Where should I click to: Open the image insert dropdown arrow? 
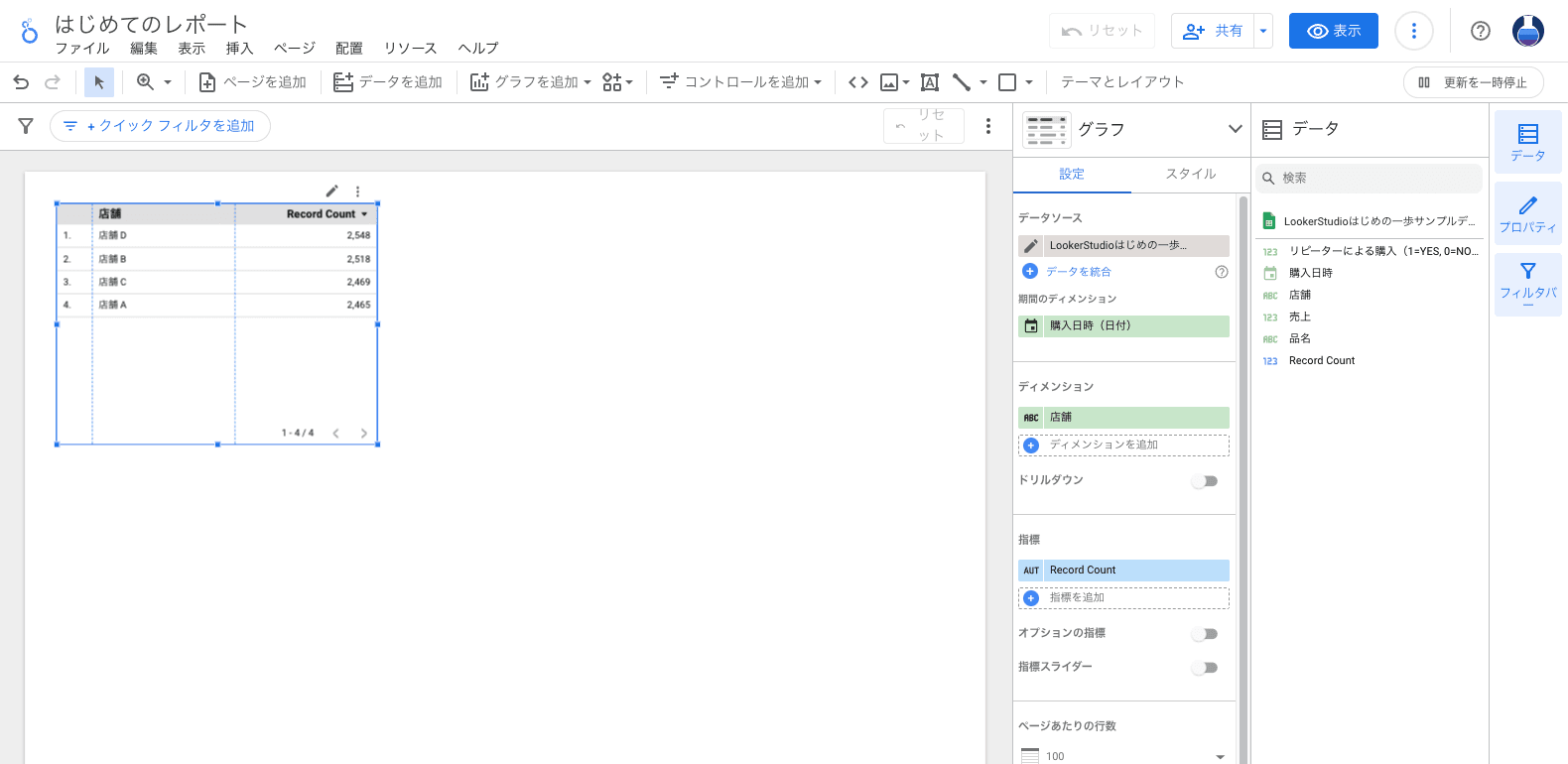(x=906, y=82)
